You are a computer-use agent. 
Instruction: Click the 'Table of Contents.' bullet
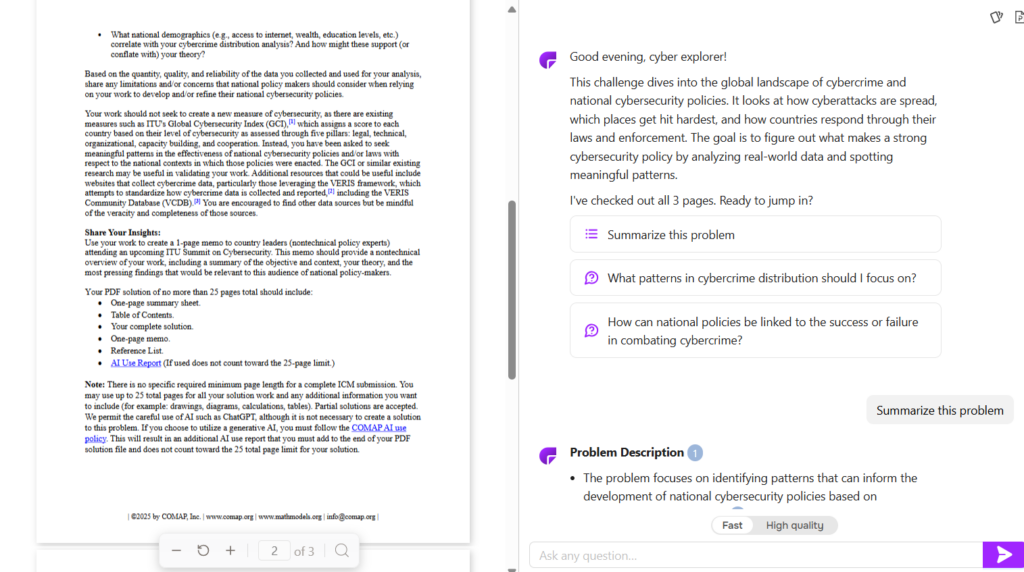(x=142, y=315)
